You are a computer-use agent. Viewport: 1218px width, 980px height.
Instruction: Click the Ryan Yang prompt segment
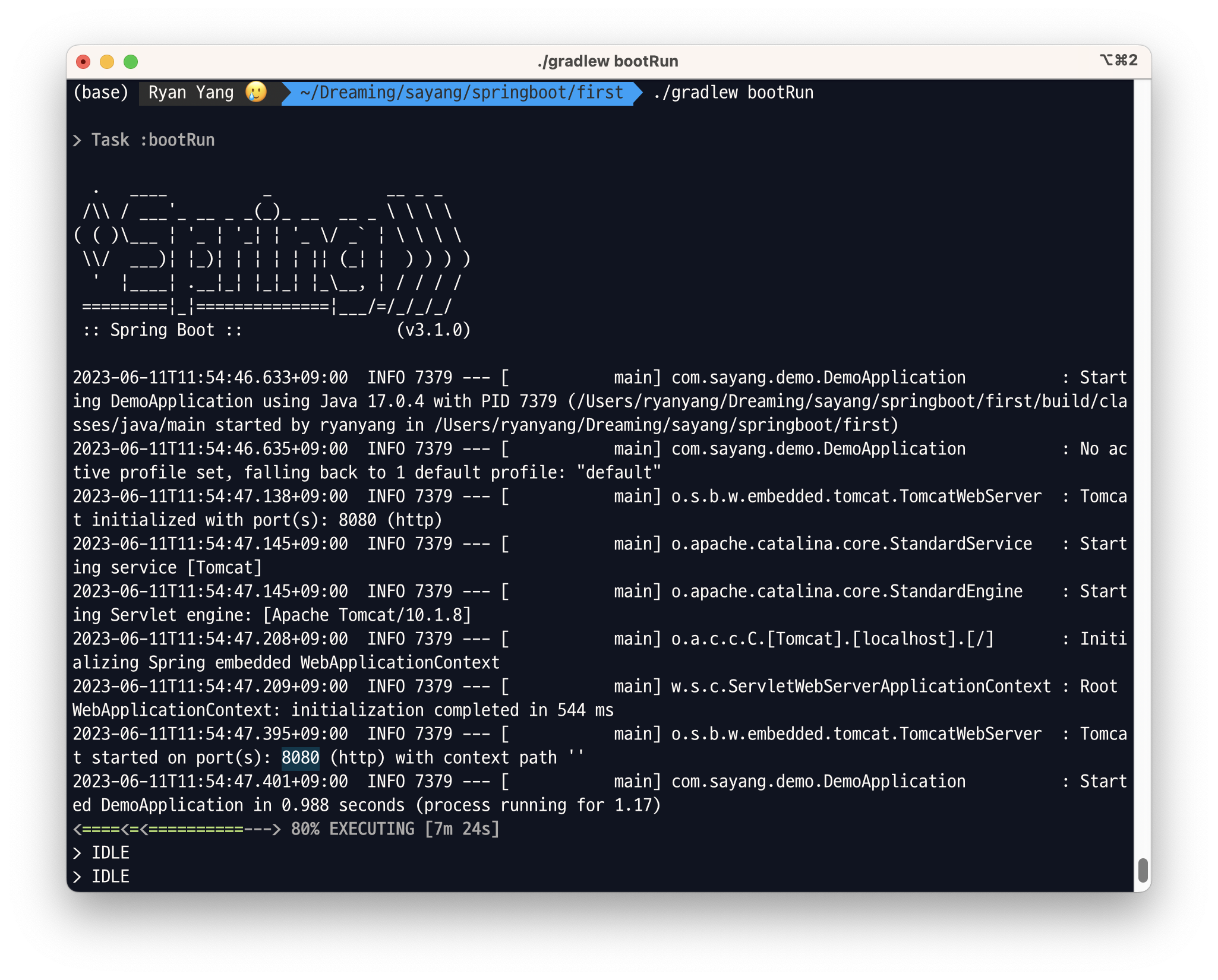[x=191, y=93]
